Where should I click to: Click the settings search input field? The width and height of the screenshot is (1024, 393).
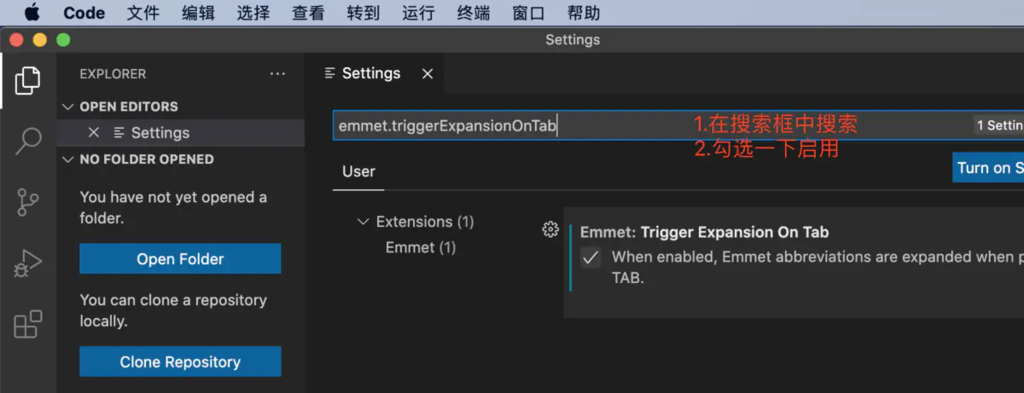[x=653, y=125]
